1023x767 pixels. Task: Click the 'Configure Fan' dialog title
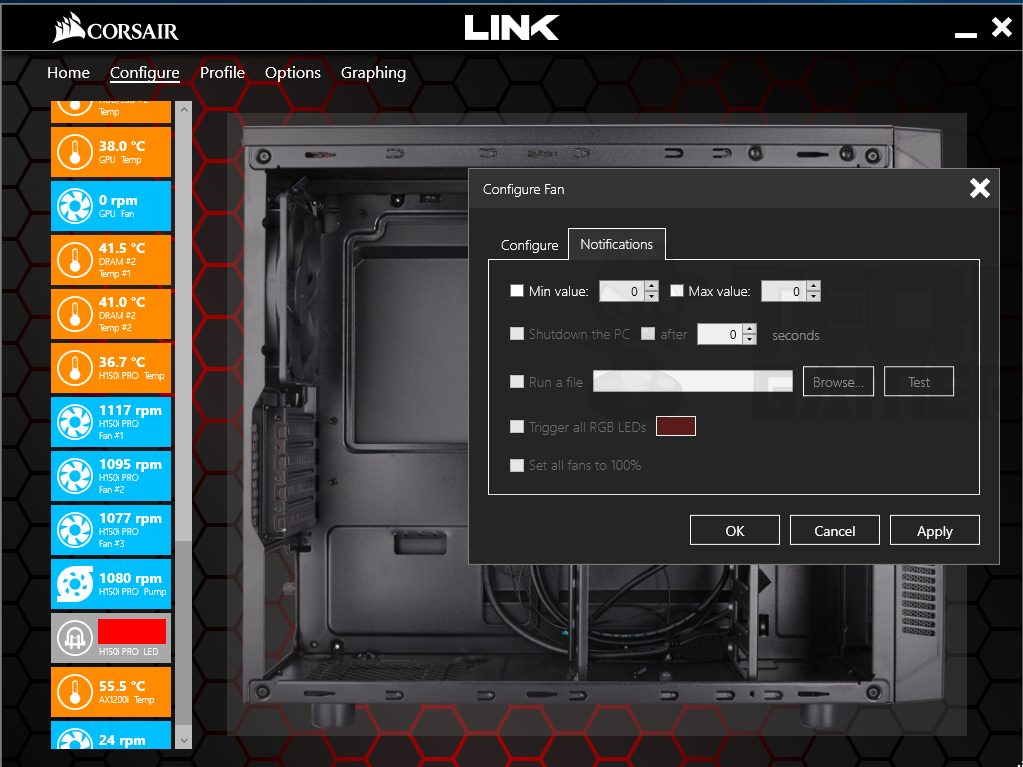pyautogui.click(x=523, y=189)
